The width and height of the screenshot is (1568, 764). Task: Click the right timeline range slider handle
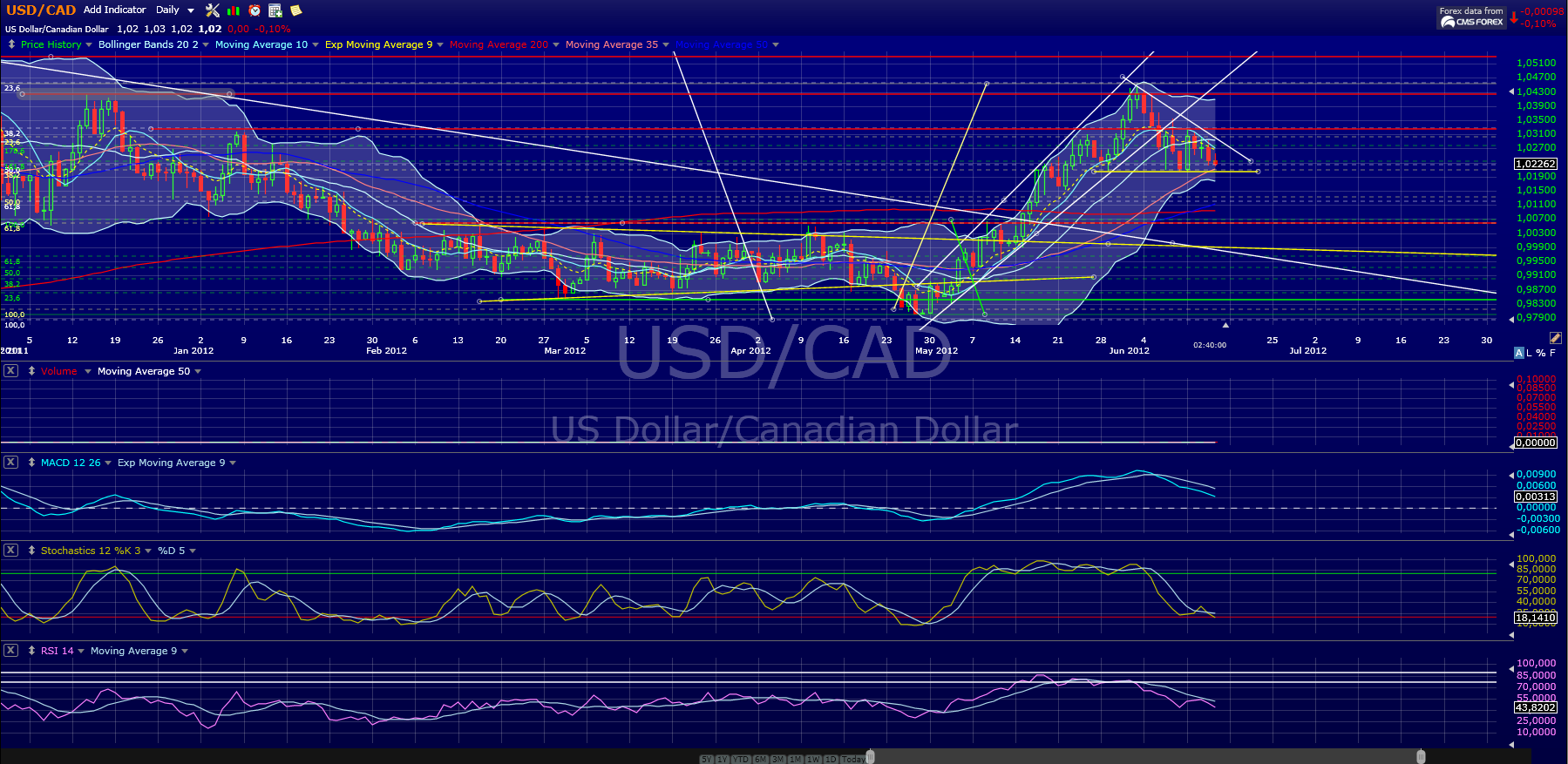coord(1421,757)
